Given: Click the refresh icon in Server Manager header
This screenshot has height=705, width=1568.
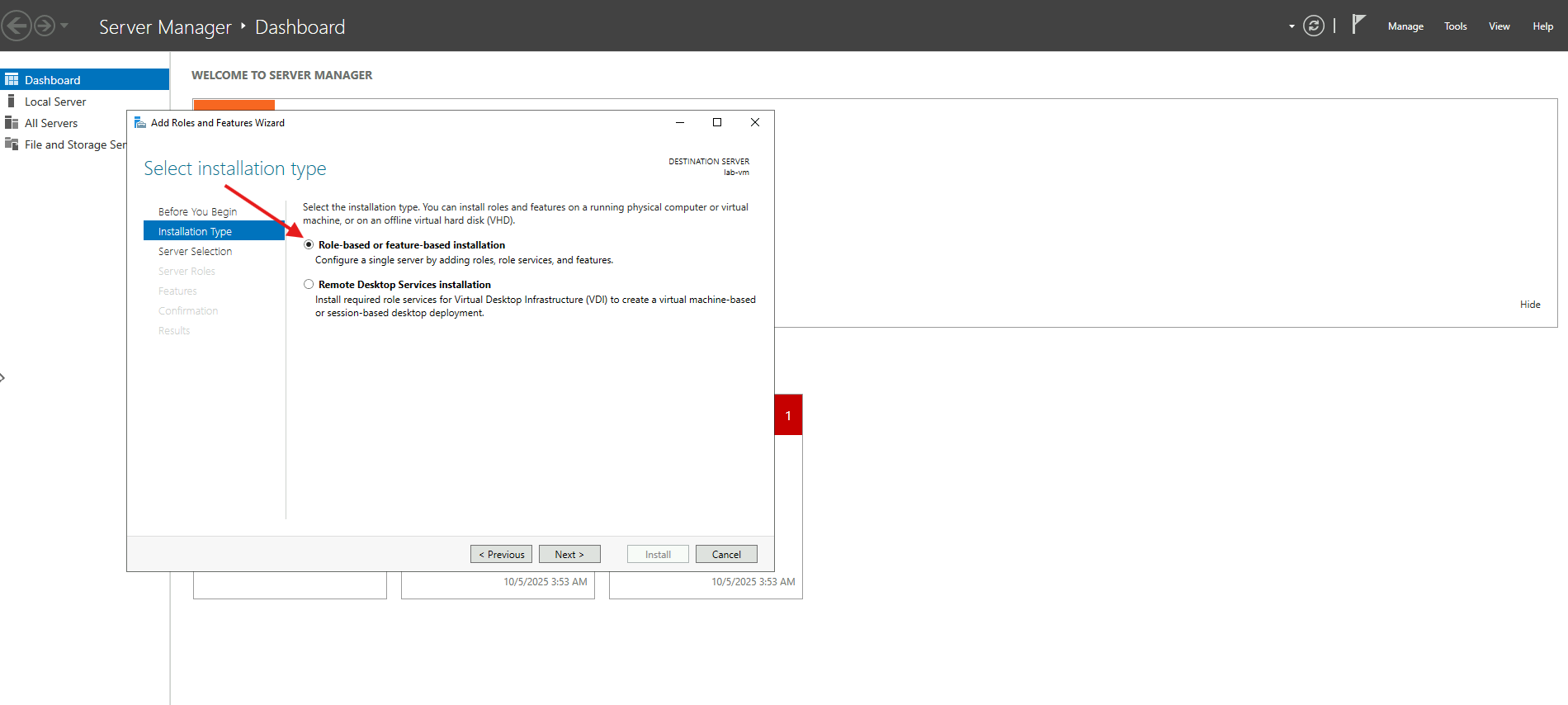Looking at the screenshot, I should (x=1314, y=26).
